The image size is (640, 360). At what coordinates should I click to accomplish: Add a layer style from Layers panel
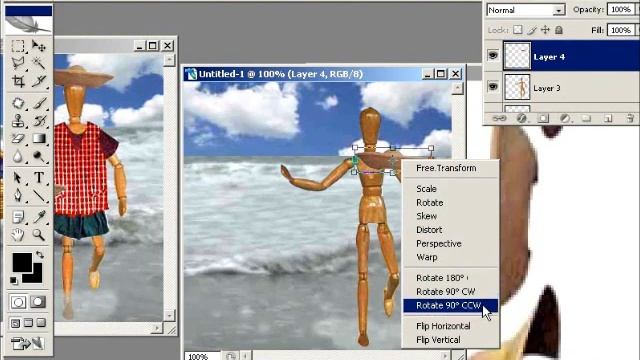(522, 118)
